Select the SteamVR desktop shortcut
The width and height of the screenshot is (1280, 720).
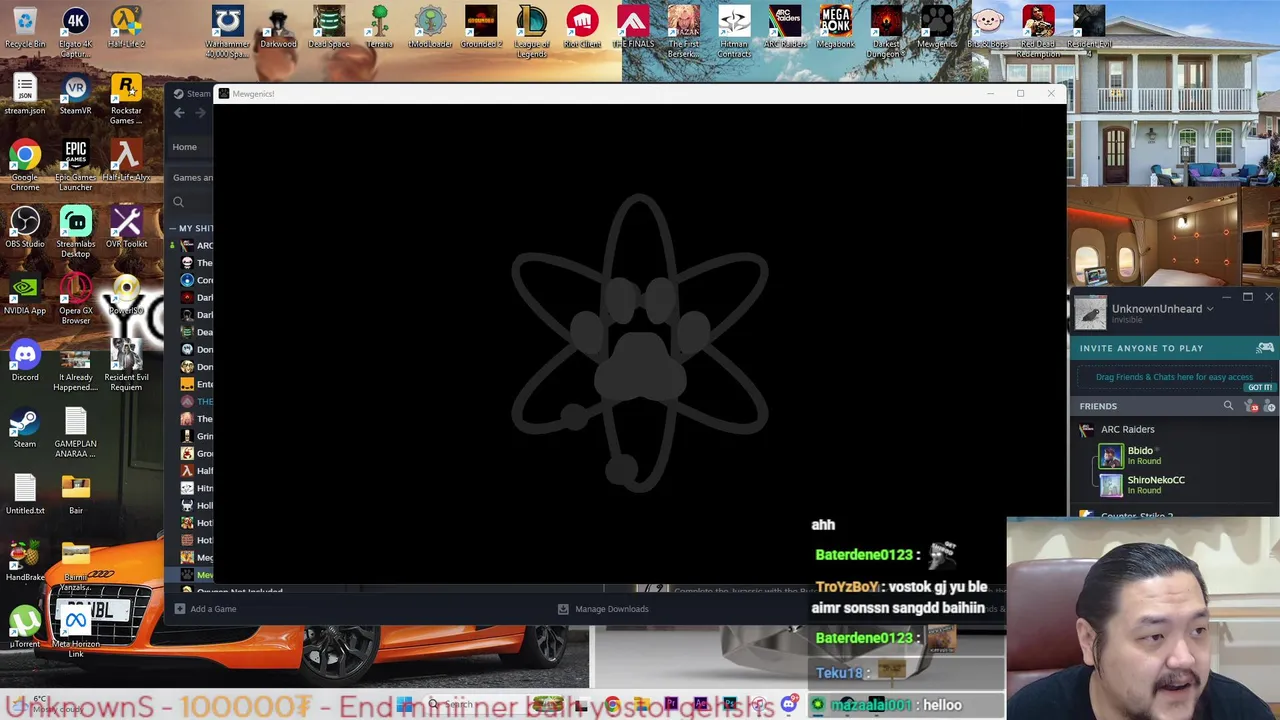(75, 95)
